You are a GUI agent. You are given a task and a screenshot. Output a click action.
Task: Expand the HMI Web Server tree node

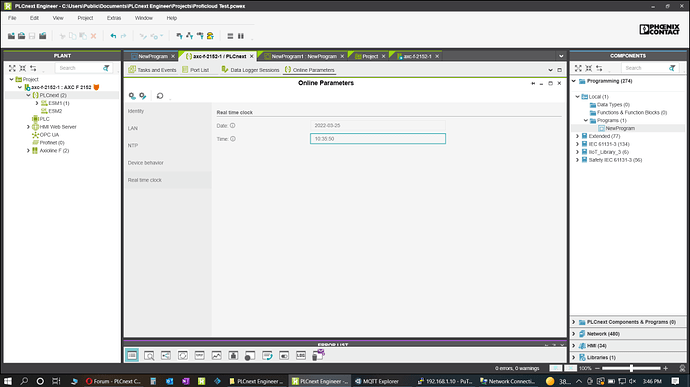point(28,127)
